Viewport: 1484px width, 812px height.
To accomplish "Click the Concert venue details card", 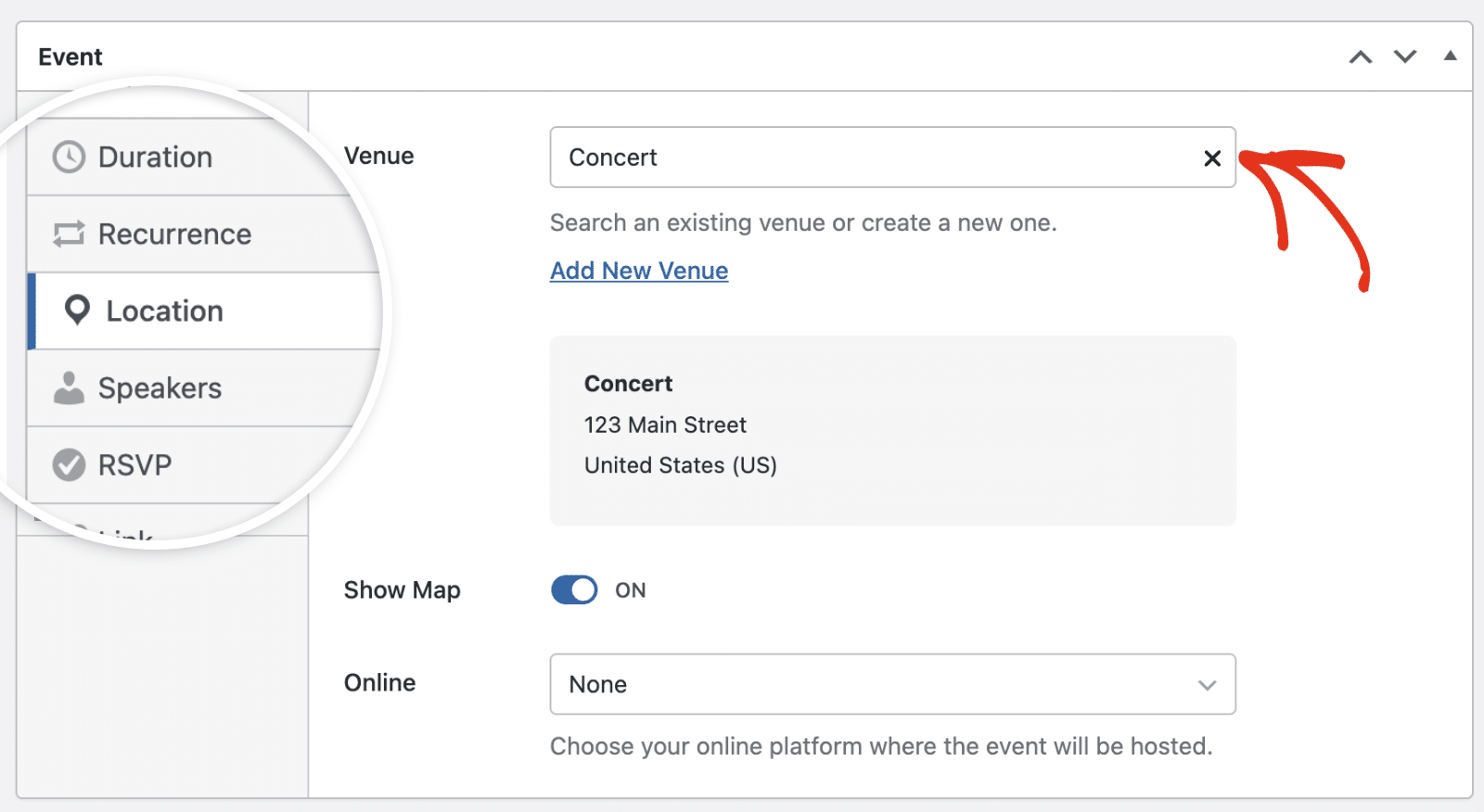I will click(892, 430).
